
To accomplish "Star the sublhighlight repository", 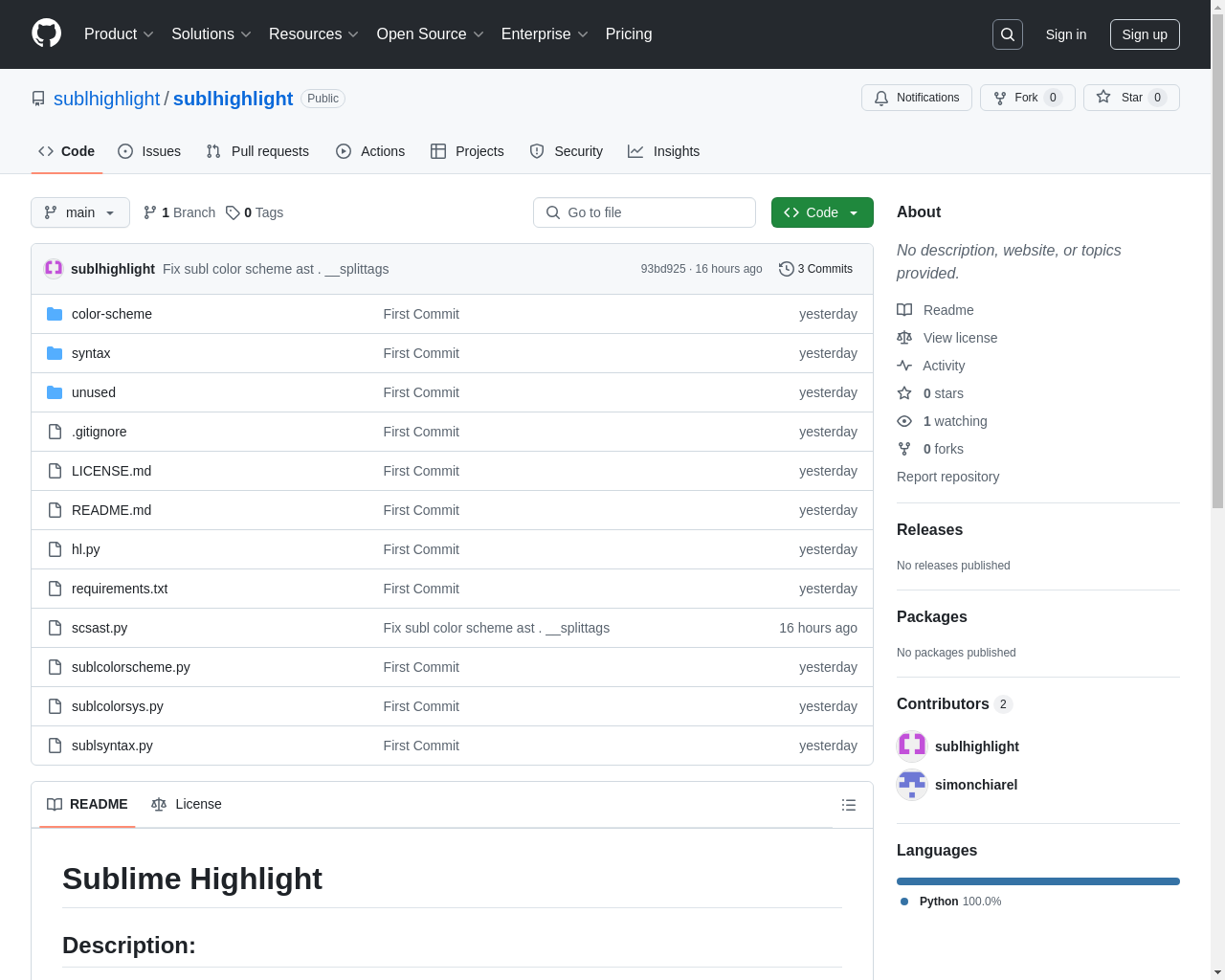I will 1131,98.
